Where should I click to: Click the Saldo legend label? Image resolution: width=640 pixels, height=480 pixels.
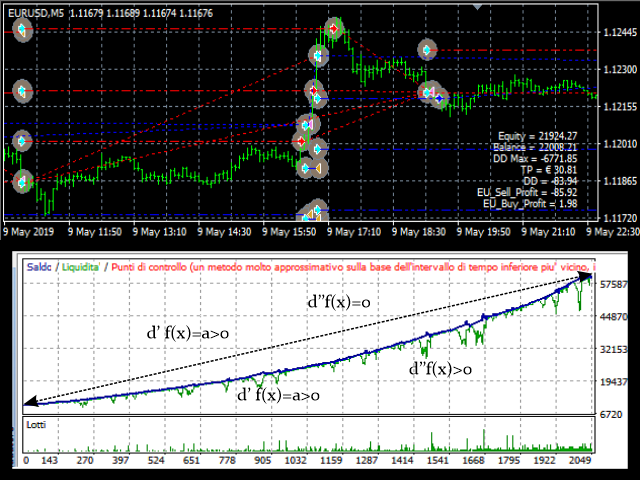(38, 267)
